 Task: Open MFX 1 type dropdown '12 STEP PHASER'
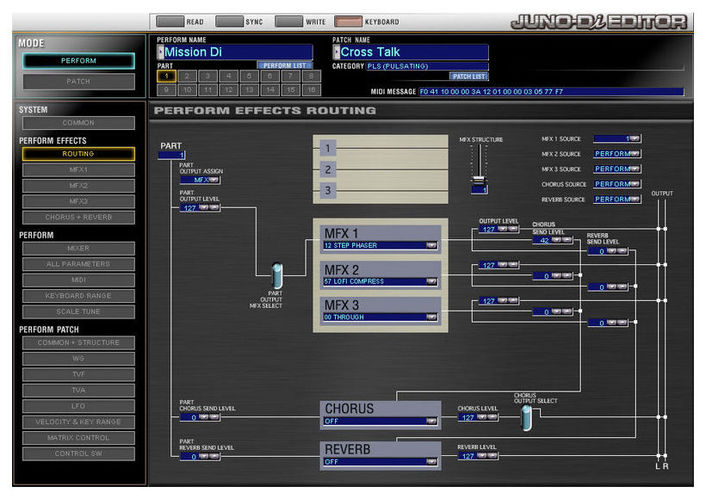click(380, 245)
